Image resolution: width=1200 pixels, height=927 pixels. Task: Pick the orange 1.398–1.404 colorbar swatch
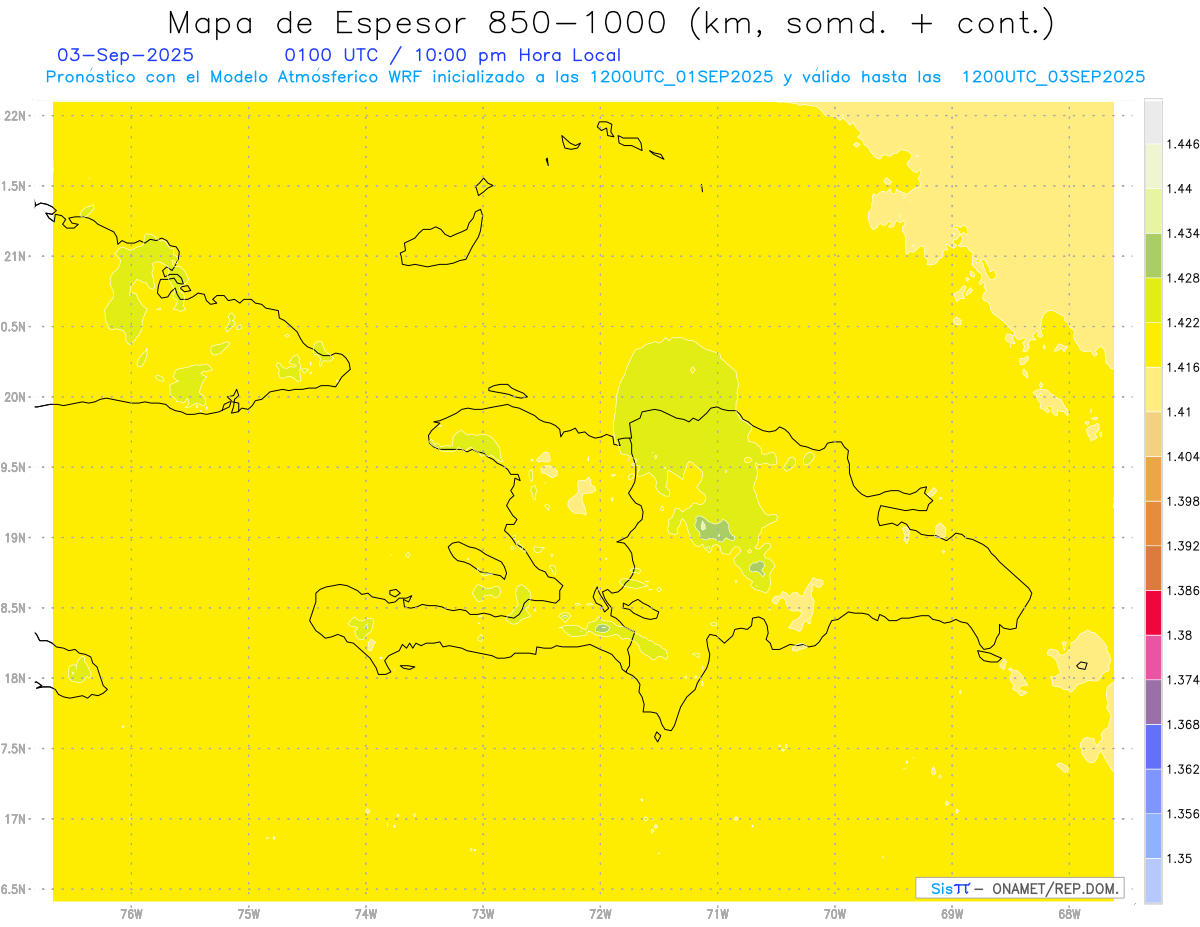[1153, 479]
